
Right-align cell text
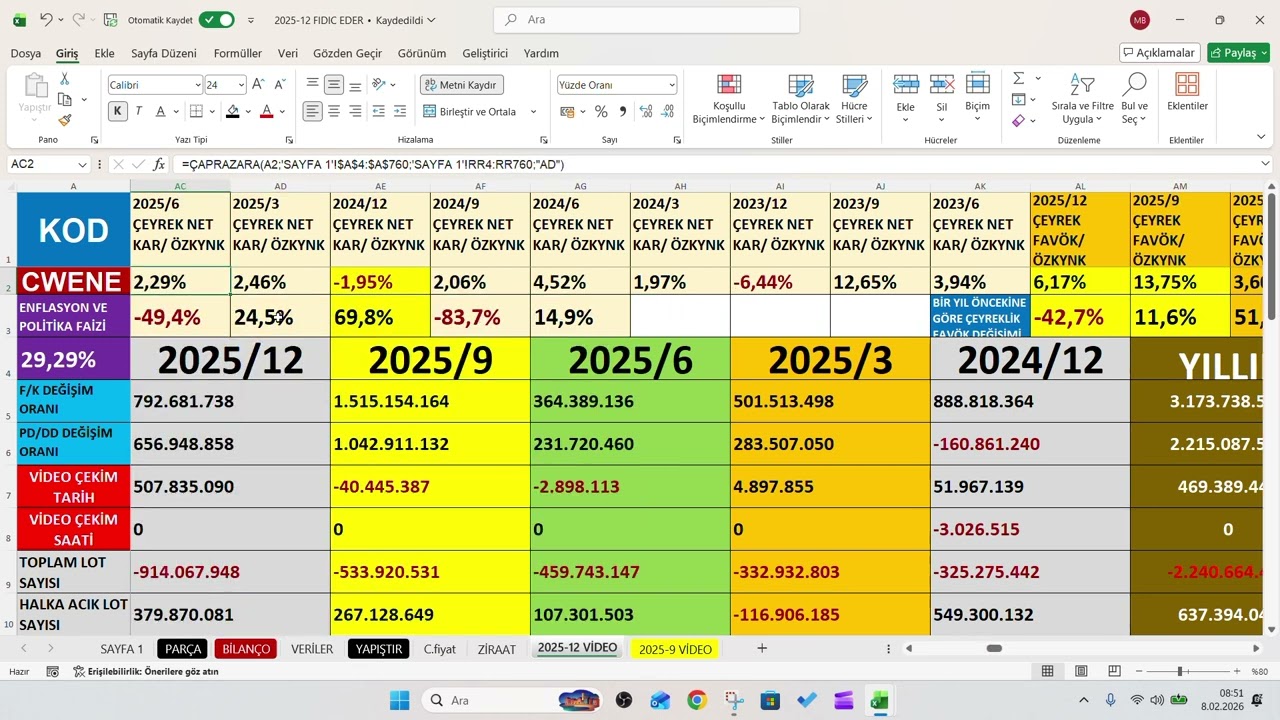pos(355,111)
